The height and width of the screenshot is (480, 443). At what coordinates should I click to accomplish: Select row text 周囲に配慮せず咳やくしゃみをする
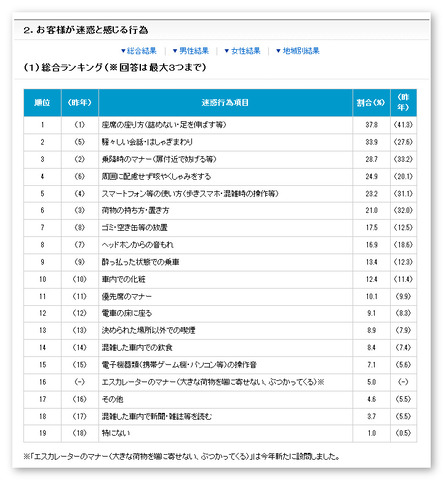coord(156,176)
